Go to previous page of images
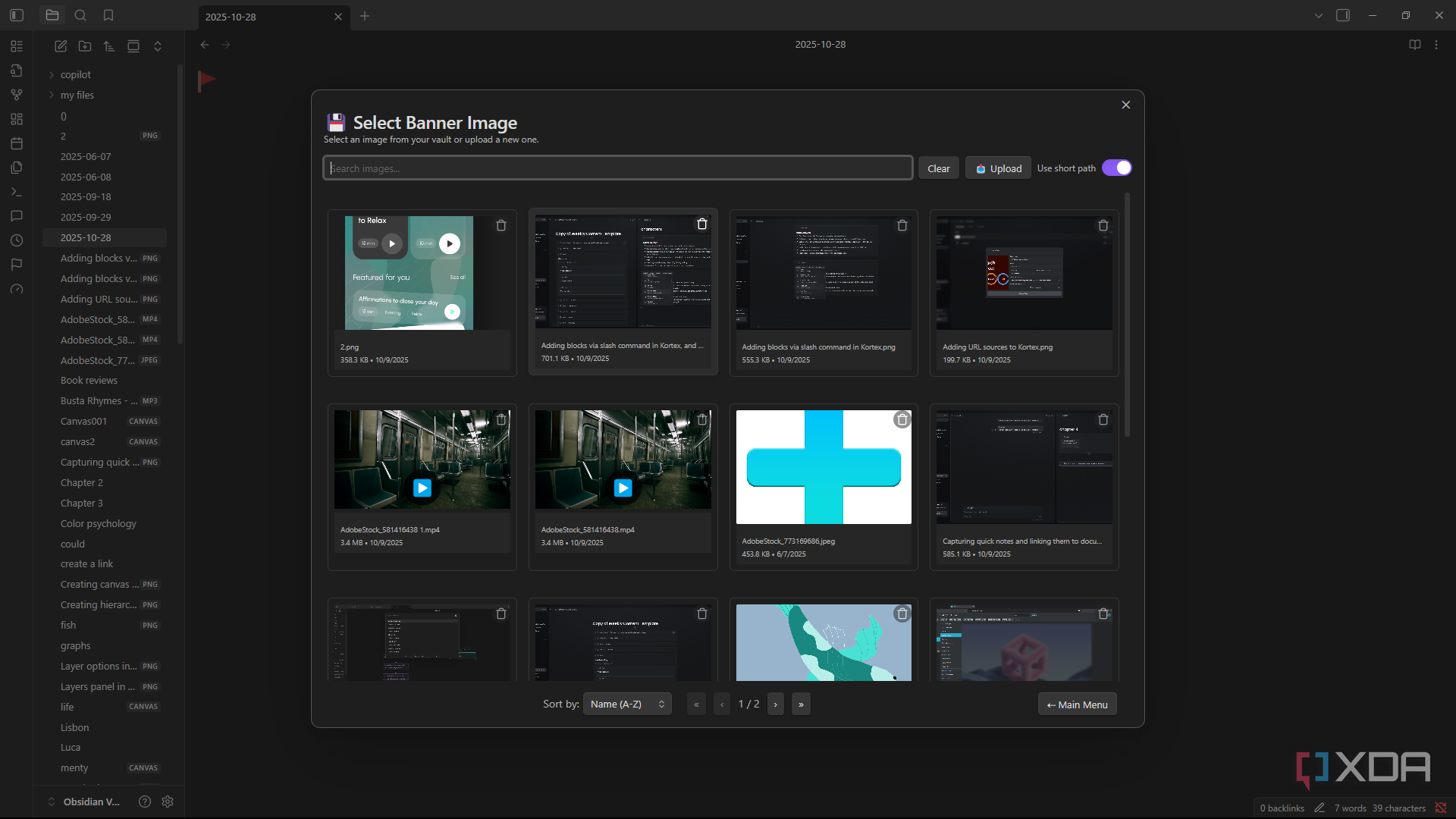1456x819 pixels. point(722,704)
